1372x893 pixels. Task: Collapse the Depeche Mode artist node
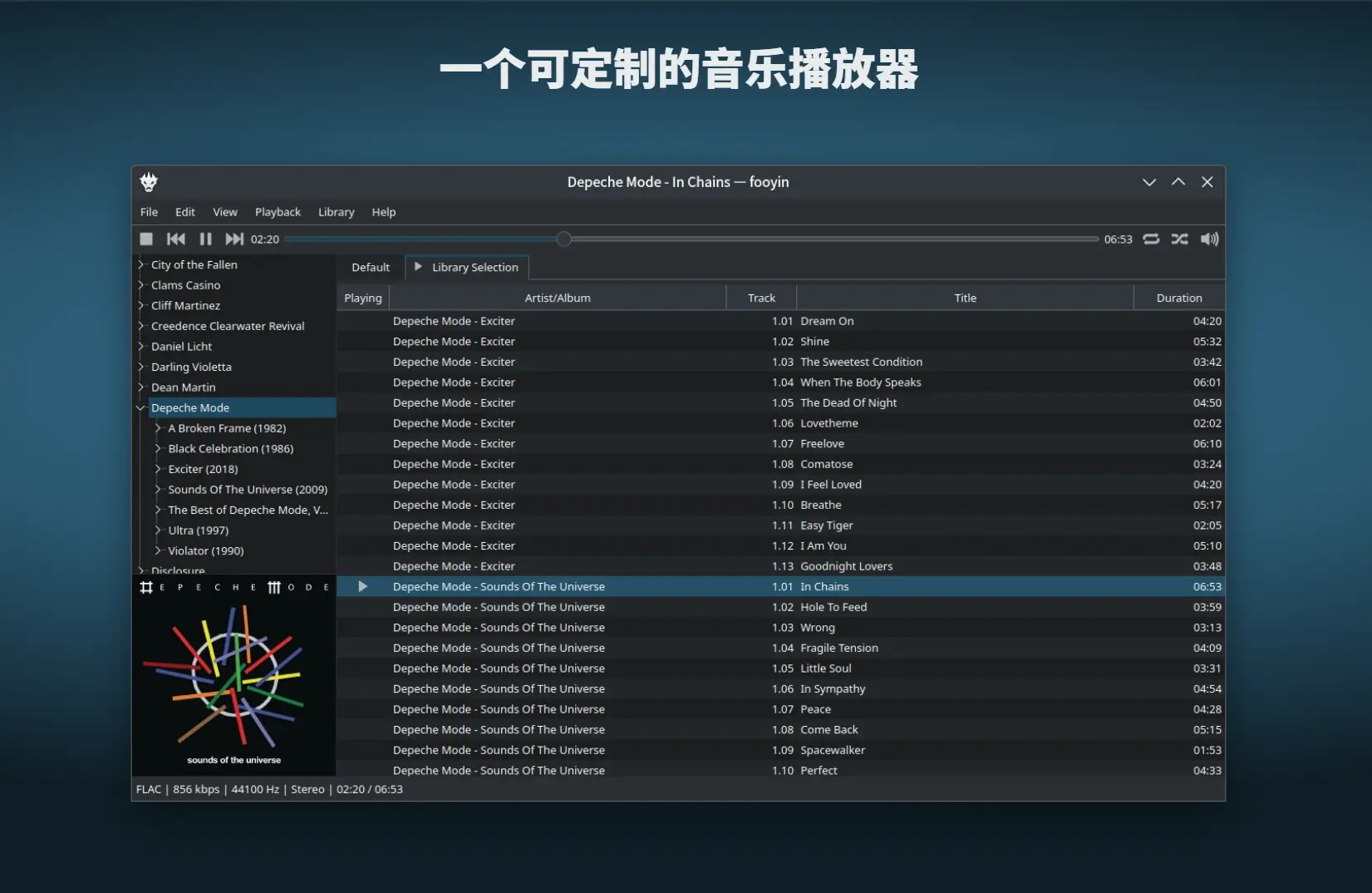coord(141,408)
